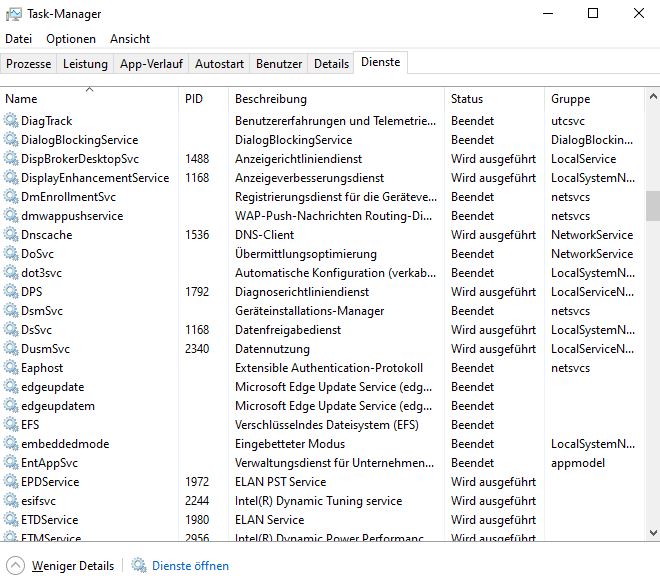Select the Übermittlungsoptimierung description text
Viewport: 660px width, 576px height.
pyautogui.click(x=306, y=253)
